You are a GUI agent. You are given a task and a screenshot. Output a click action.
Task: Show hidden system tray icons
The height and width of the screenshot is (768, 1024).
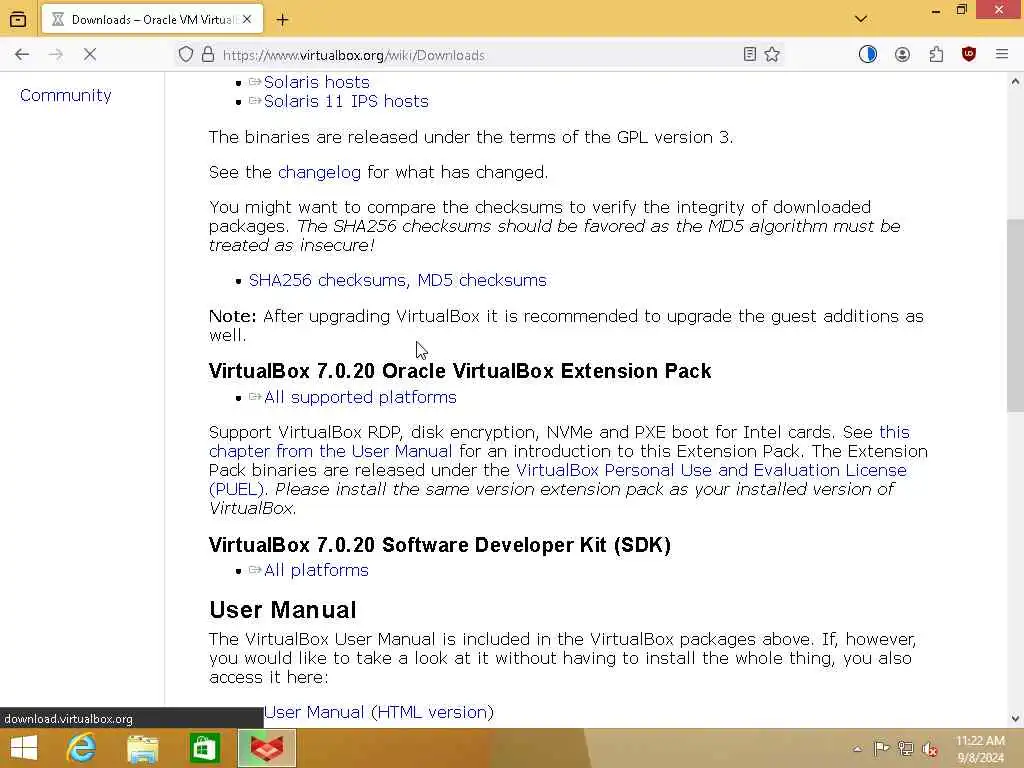coord(857,749)
